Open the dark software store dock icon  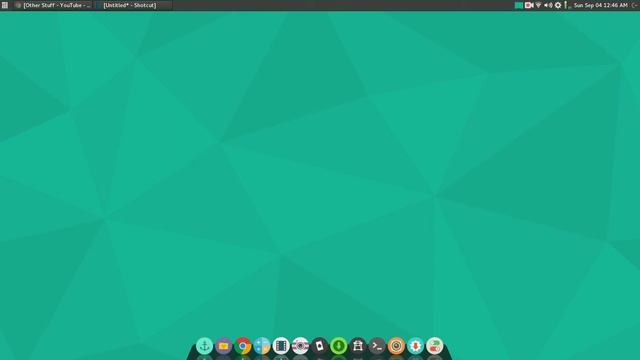point(358,346)
